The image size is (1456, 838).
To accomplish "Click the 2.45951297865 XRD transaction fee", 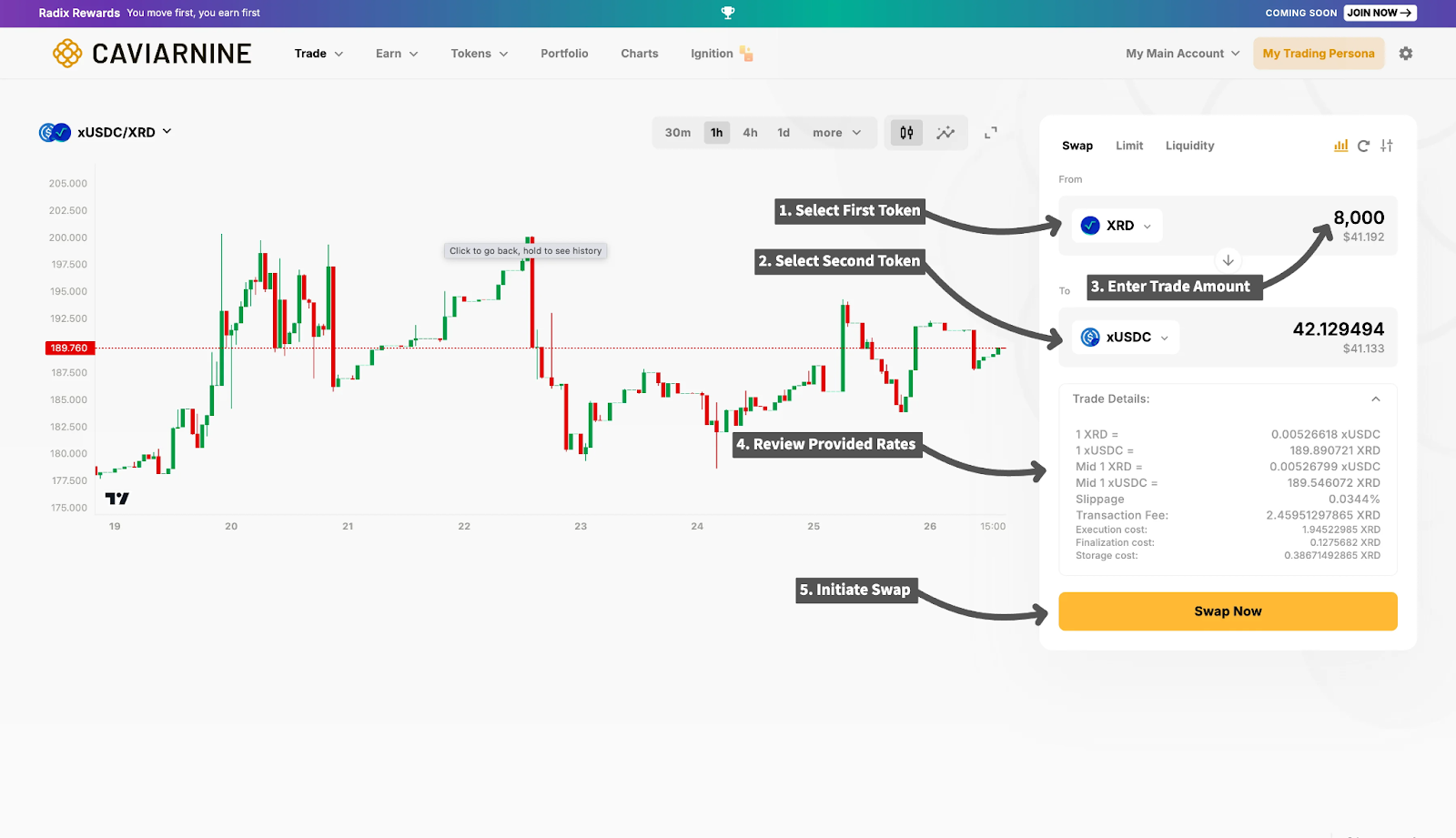I will [x=1323, y=516].
